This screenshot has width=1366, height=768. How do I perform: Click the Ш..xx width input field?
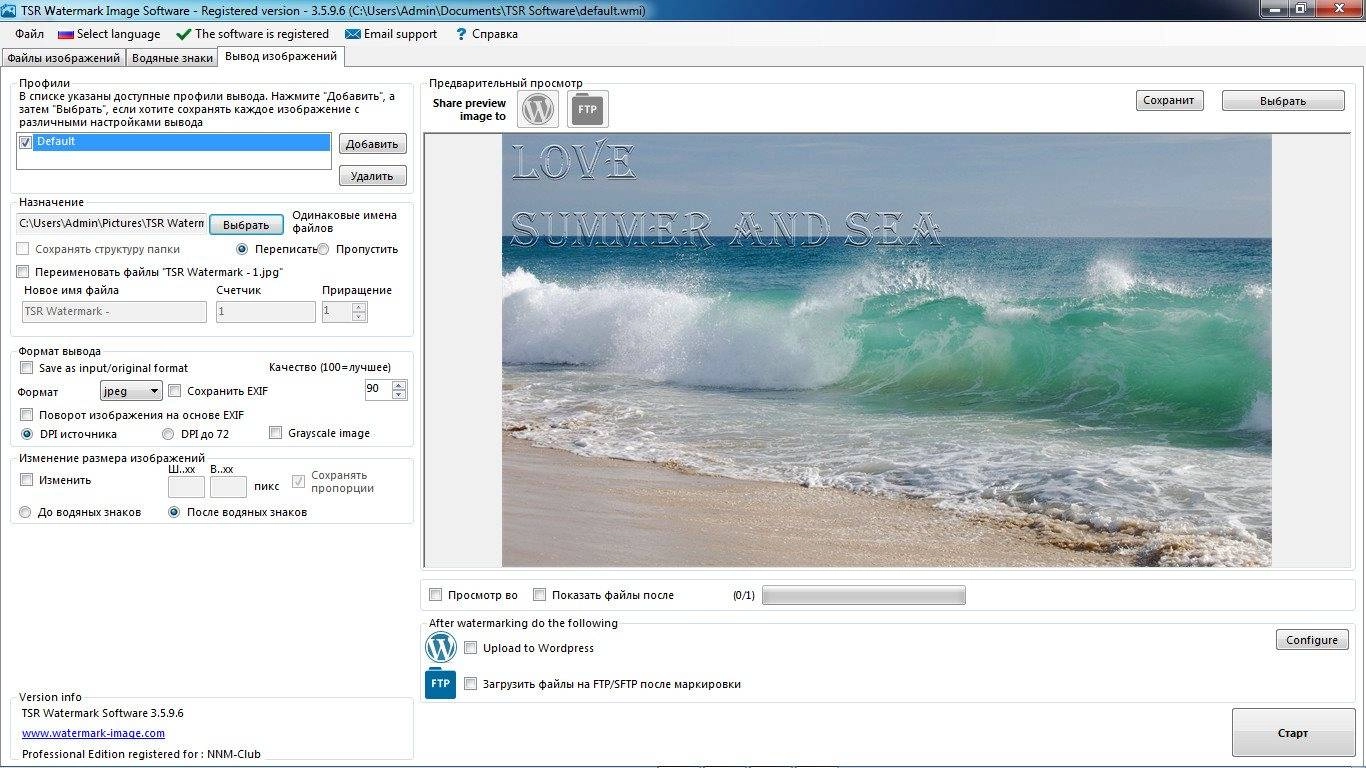click(x=186, y=487)
